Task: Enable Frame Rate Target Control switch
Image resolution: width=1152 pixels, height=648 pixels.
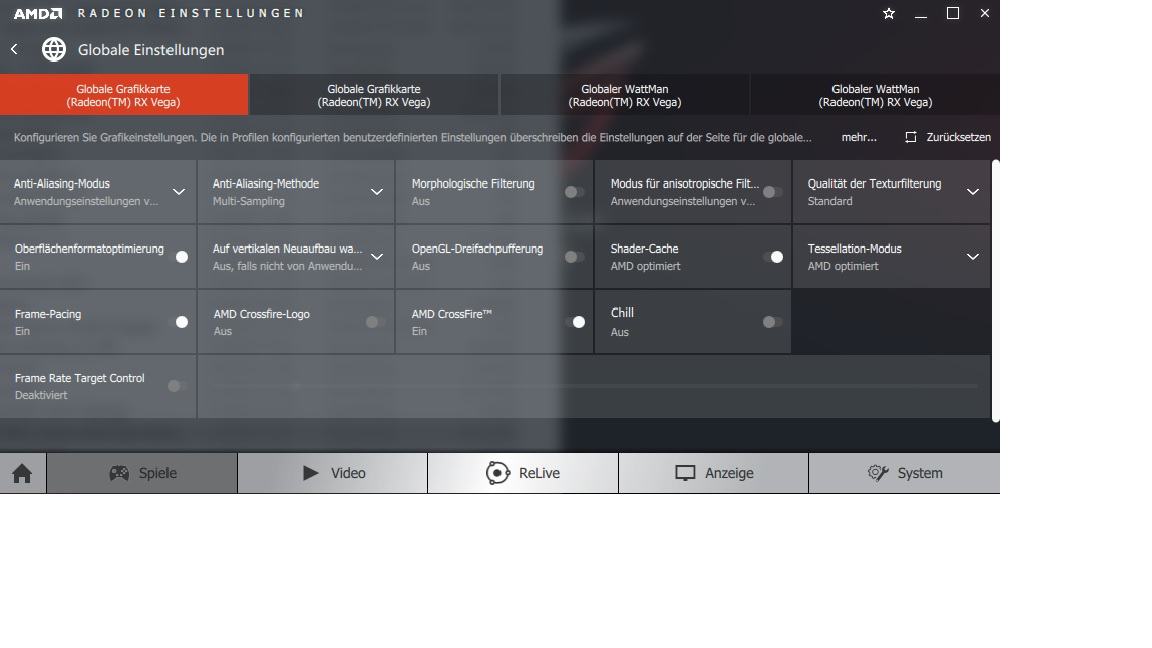Action: tap(177, 386)
